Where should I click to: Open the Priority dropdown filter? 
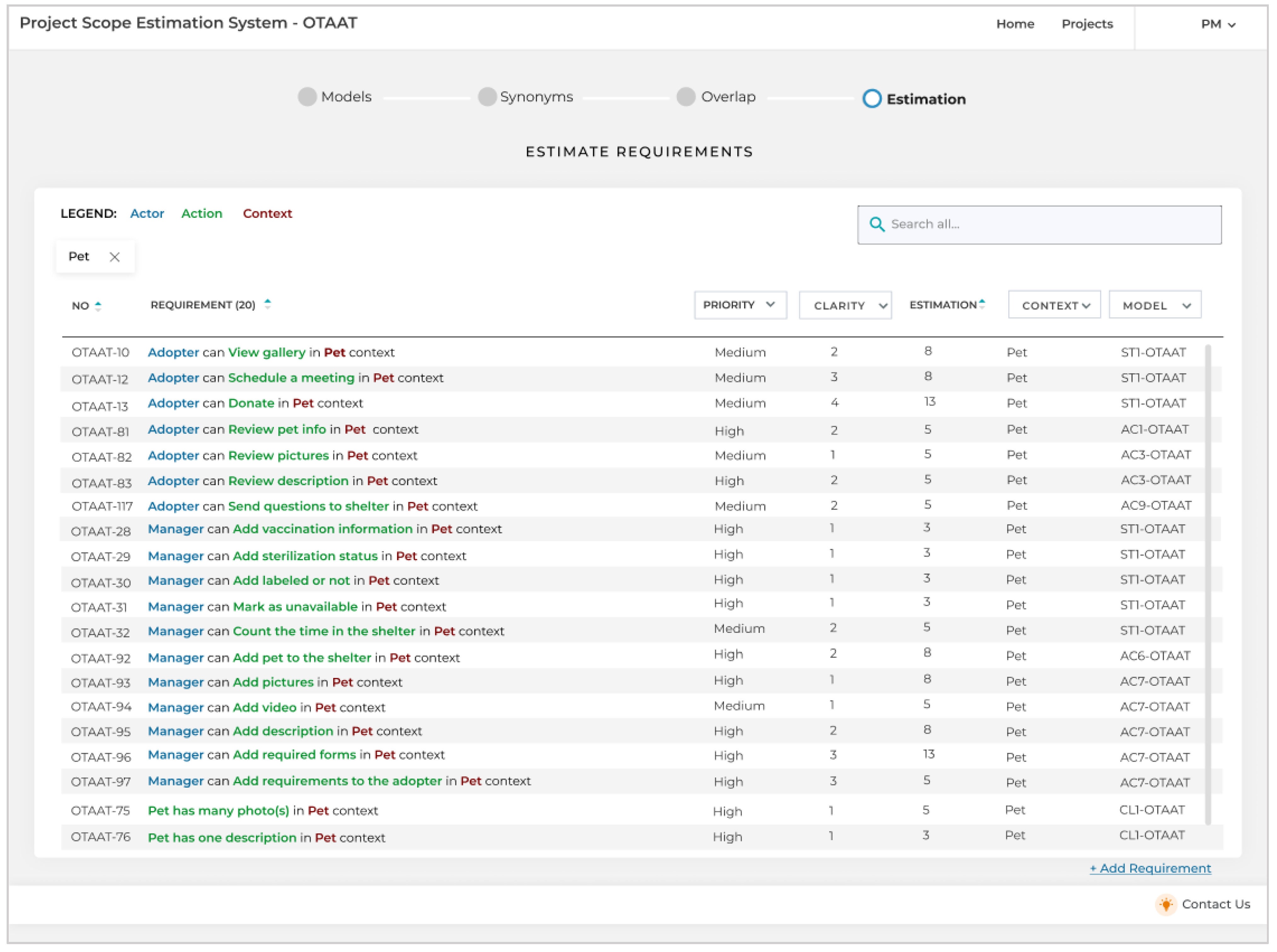click(x=740, y=305)
